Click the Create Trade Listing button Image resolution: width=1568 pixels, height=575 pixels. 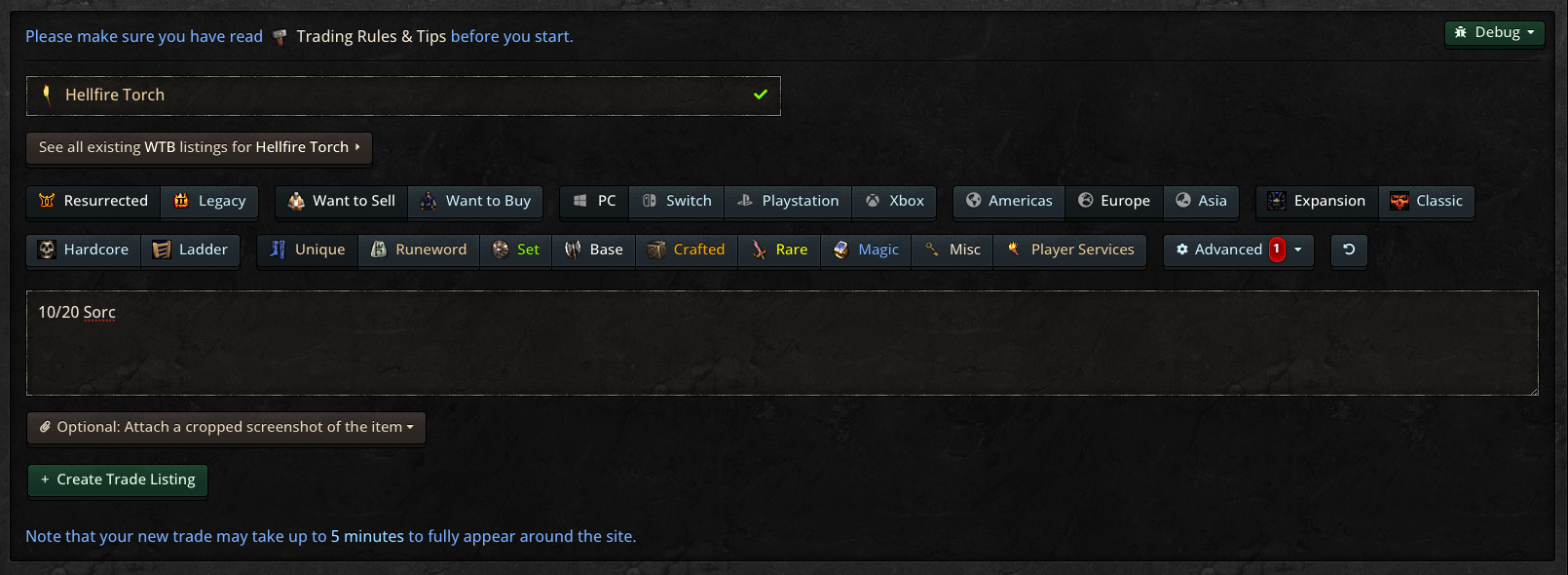[x=118, y=479]
